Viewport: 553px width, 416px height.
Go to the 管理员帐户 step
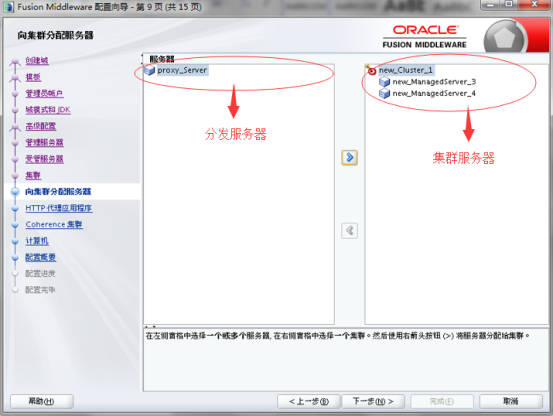[44, 93]
